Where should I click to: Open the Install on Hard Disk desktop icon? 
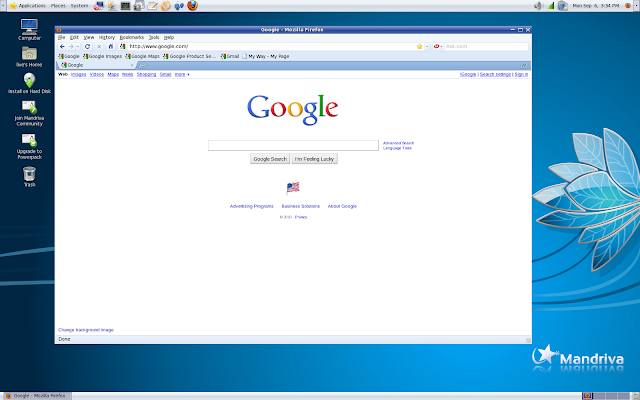[29, 83]
